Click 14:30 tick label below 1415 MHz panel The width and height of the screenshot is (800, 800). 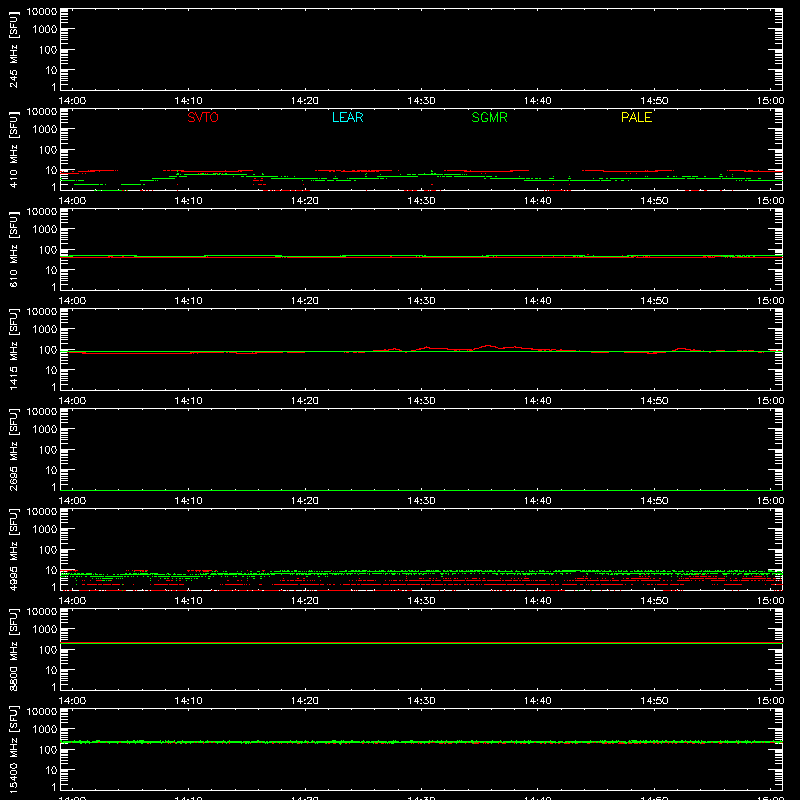421,401
